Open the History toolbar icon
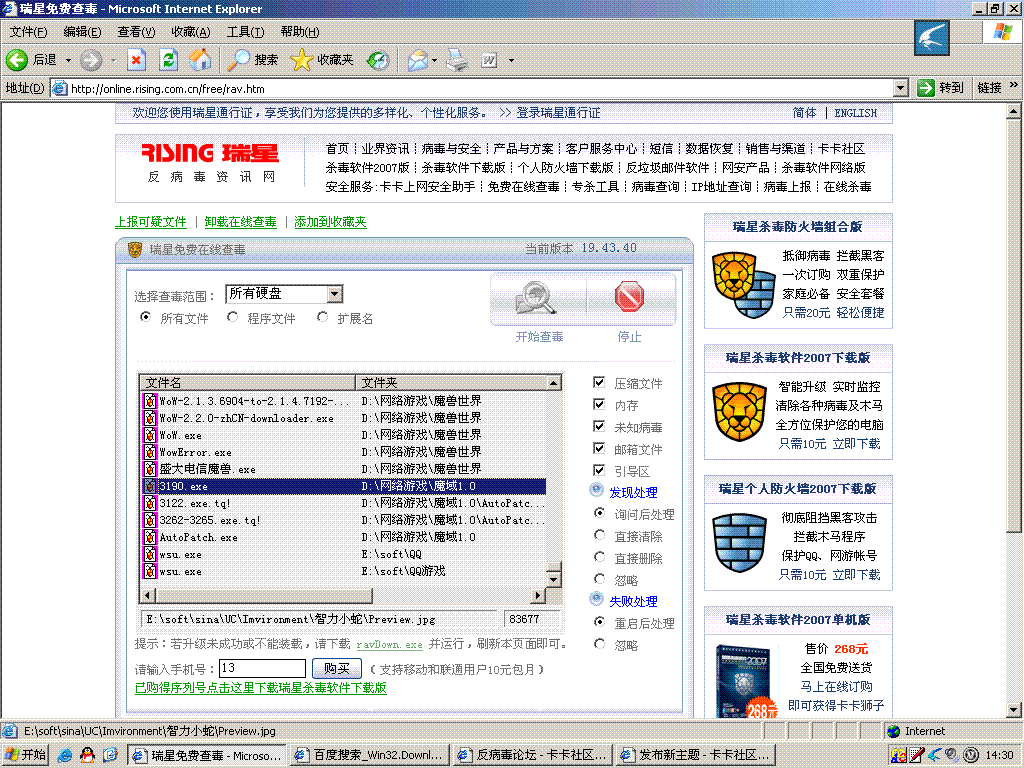 [377, 60]
